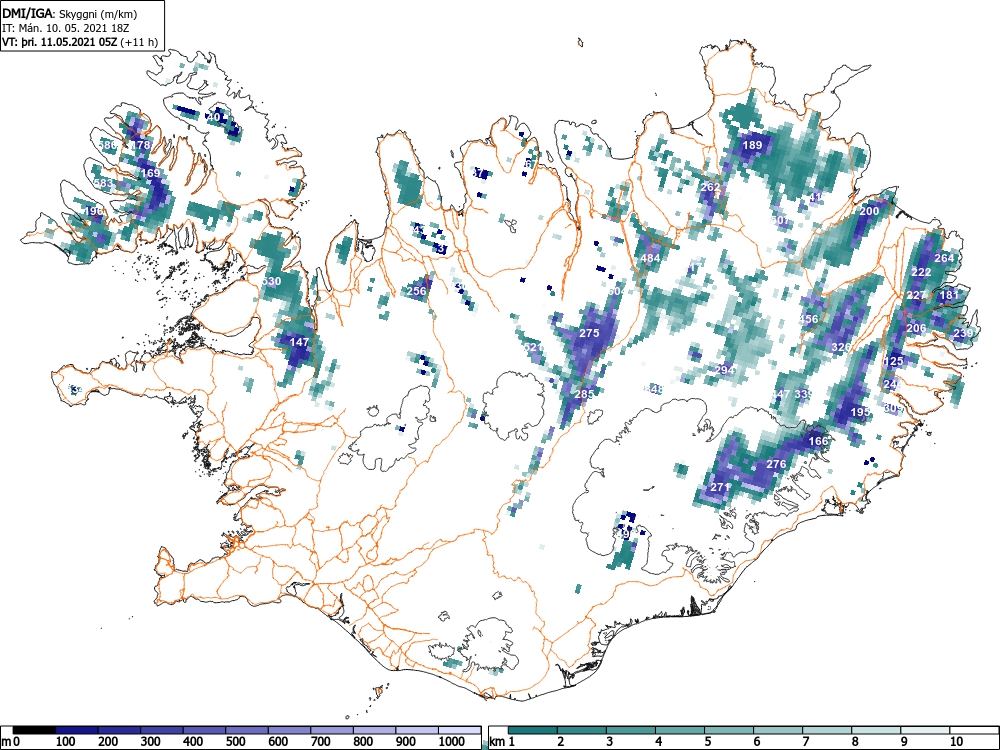The width and height of the screenshot is (1000, 750).
Task: Click the map value 178
Action: click(x=140, y=145)
